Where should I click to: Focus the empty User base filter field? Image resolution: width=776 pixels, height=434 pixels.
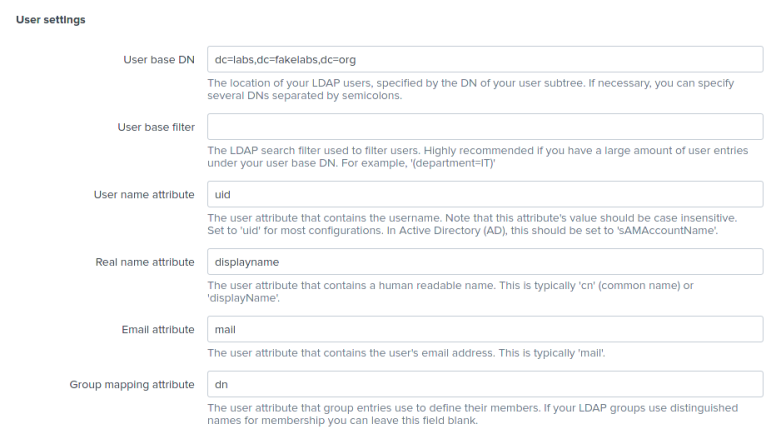484,127
